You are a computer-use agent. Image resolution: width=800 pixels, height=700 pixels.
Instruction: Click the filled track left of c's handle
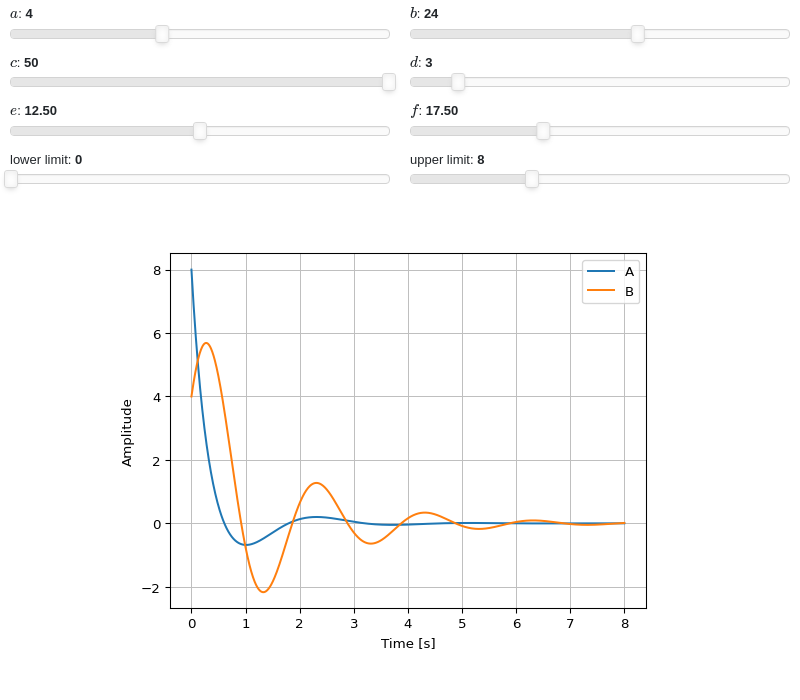point(196,82)
